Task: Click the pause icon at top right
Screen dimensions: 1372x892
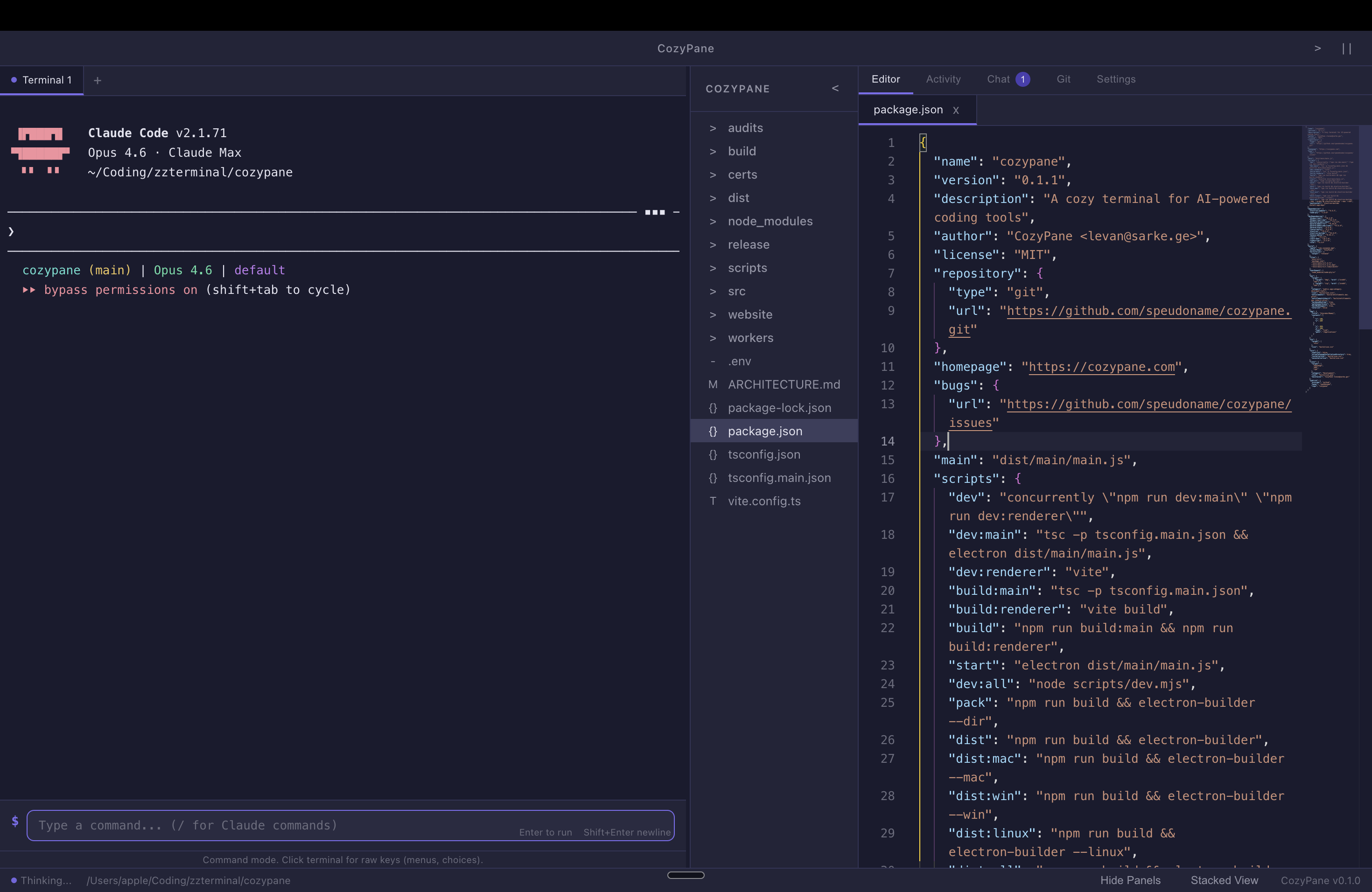Action: 1347,49
